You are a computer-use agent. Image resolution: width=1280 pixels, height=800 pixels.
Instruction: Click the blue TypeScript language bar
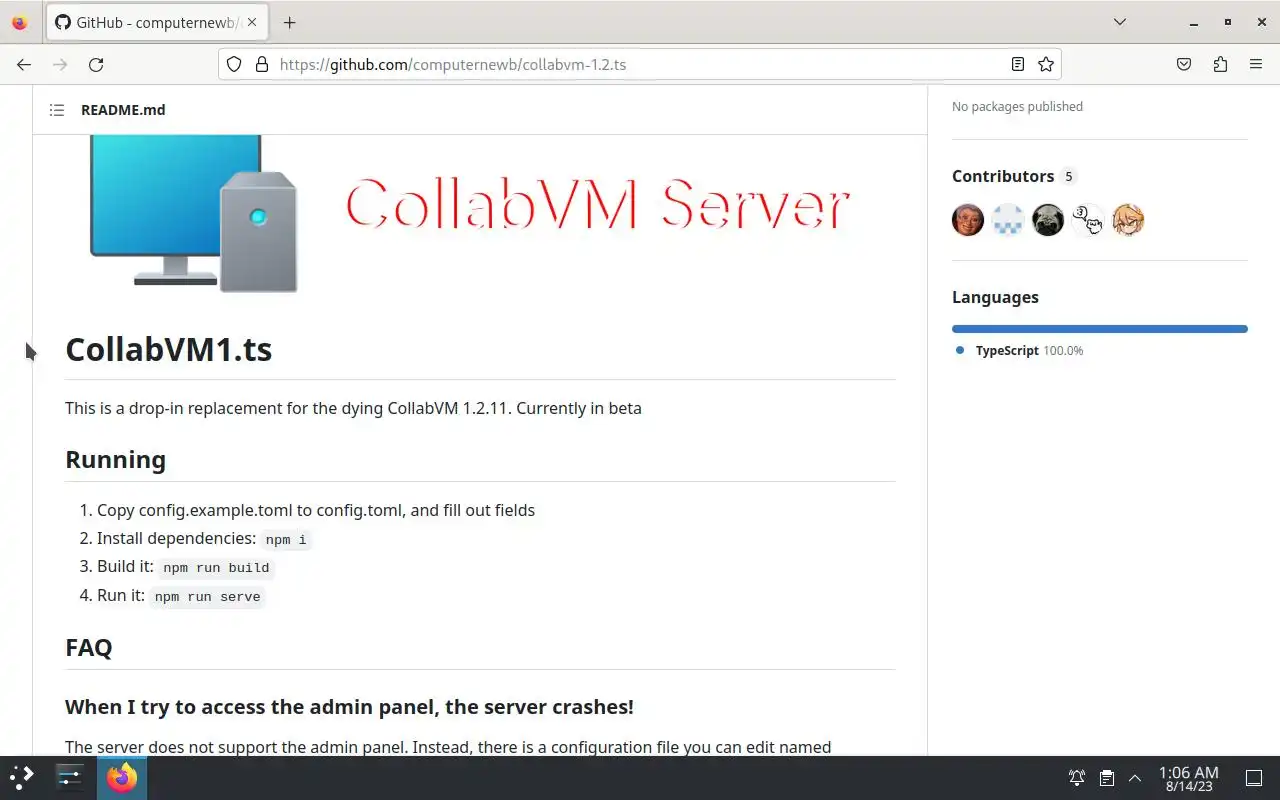(1100, 329)
